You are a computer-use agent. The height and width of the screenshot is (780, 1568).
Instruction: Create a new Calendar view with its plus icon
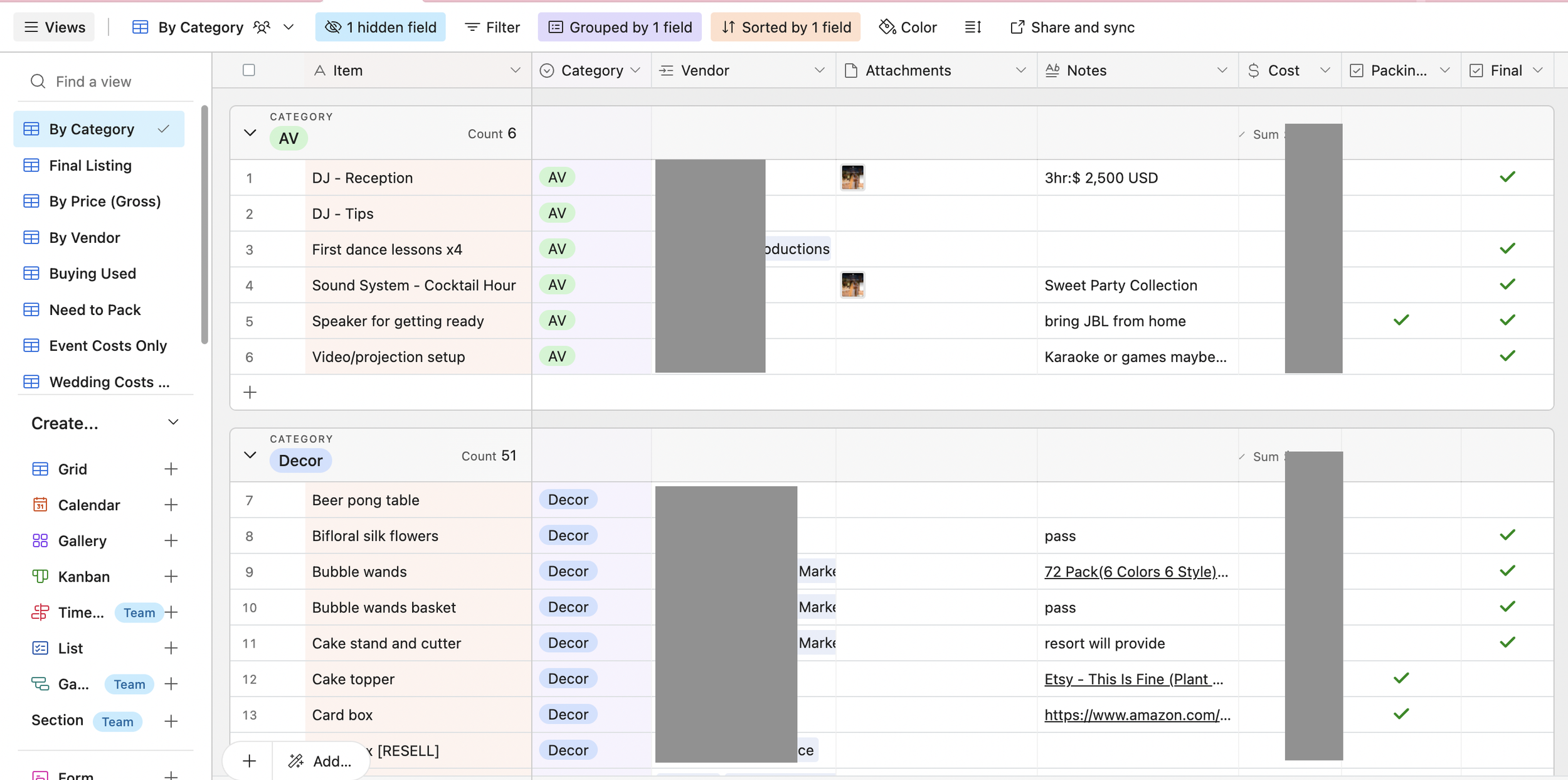coord(171,505)
